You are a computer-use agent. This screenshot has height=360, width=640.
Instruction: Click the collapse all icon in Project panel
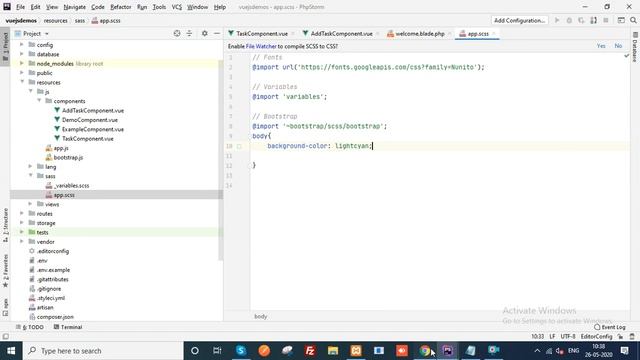point(189,33)
